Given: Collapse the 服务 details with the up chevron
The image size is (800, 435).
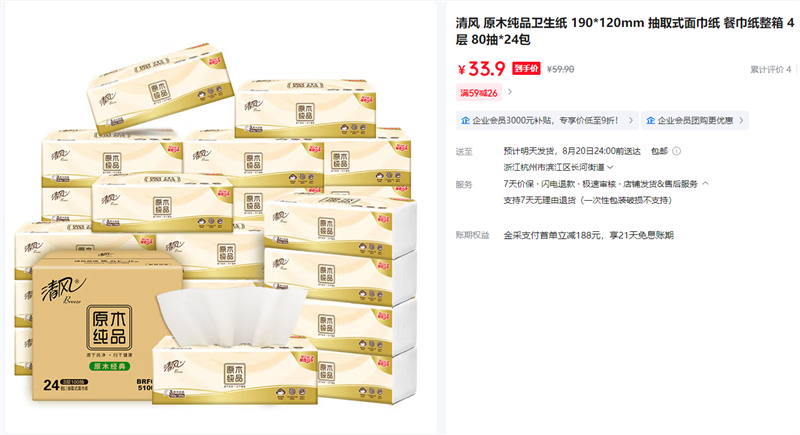Looking at the screenshot, I should click(x=705, y=184).
